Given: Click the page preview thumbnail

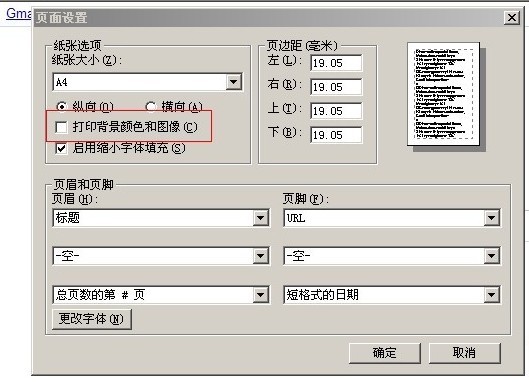Looking at the screenshot, I should click(x=444, y=94).
